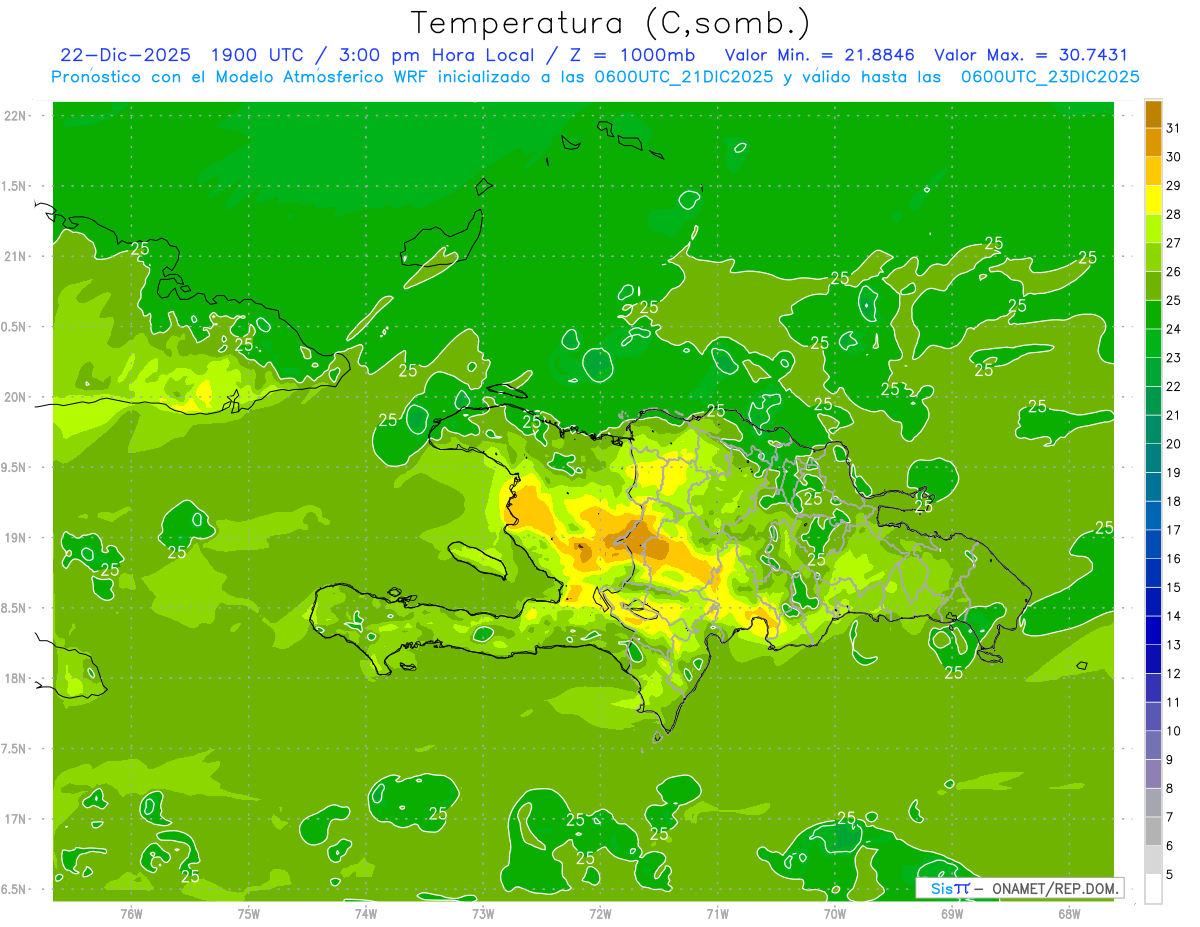Click the "1900 UTC" time text
Viewport: 1200px width, 927px height.
pyautogui.click(x=258, y=55)
